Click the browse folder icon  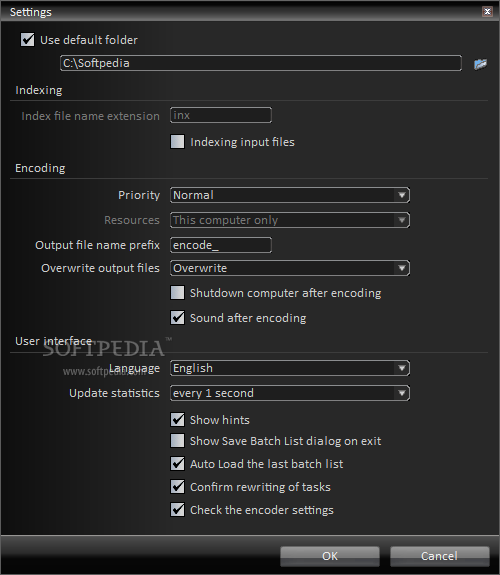click(x=480, y=64)
